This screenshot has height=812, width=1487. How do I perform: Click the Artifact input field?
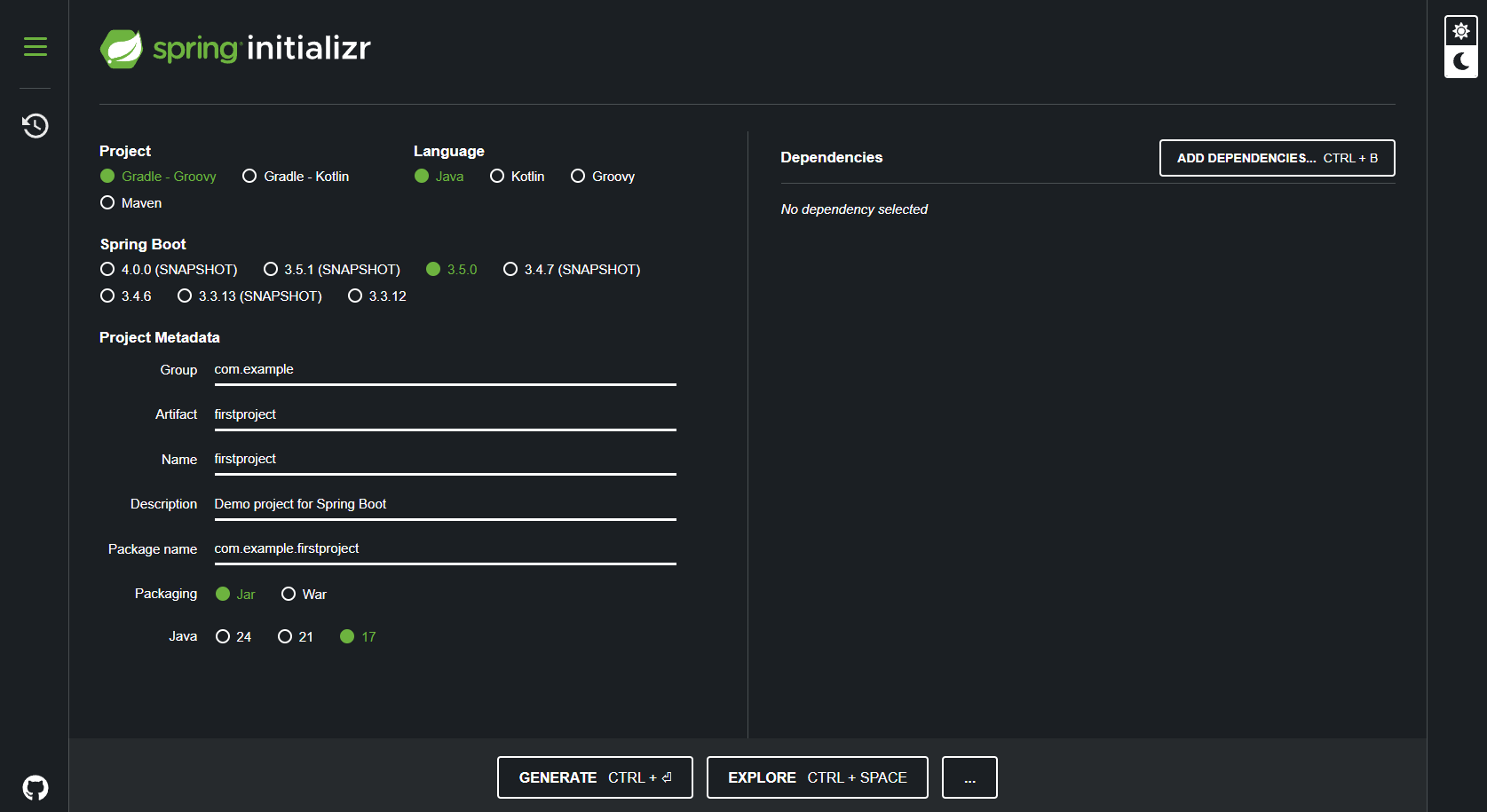tap(445, 415)
